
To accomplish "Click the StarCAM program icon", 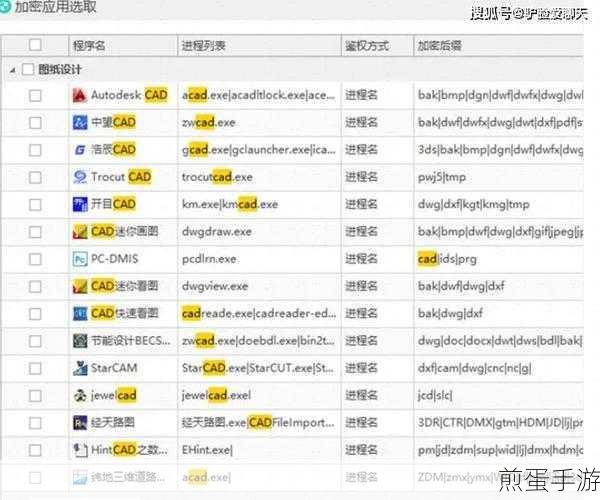I will [80, 368].
